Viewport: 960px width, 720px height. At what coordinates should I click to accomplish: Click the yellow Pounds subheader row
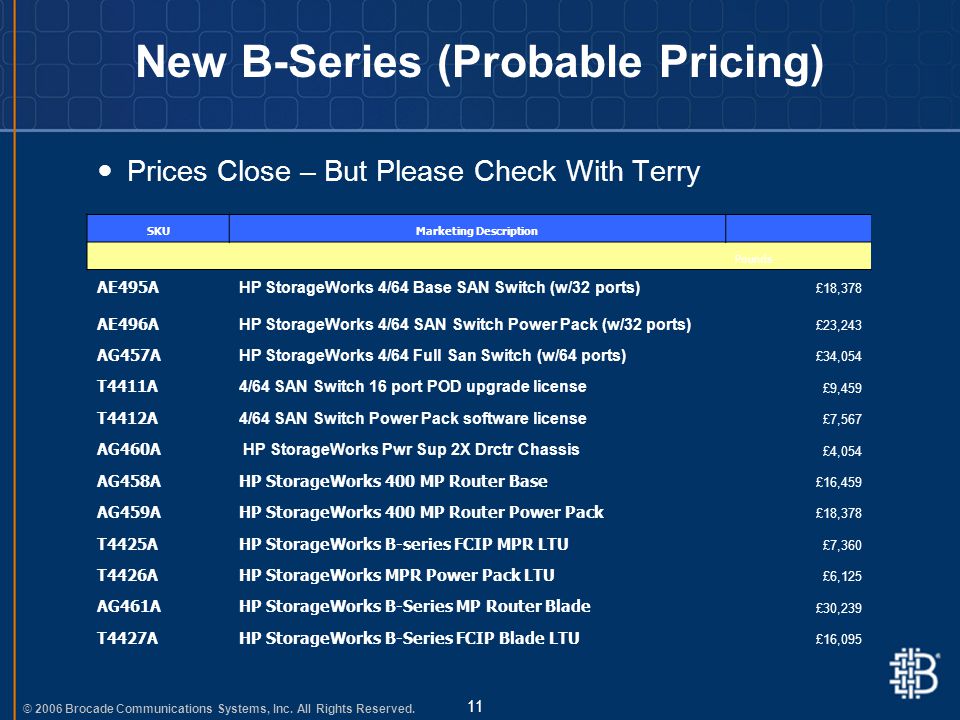[479, 256]
